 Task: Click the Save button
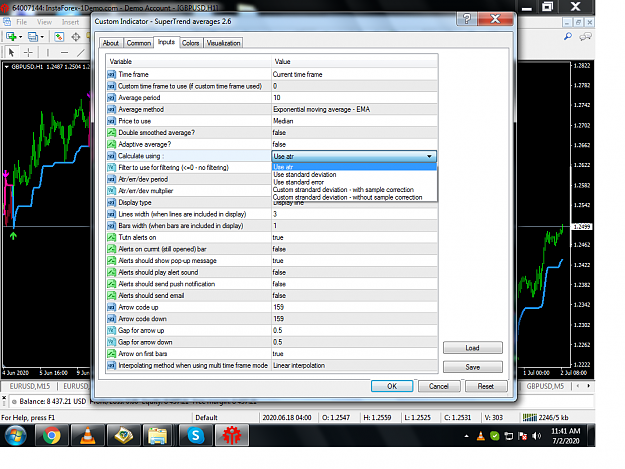pos(473,367)
